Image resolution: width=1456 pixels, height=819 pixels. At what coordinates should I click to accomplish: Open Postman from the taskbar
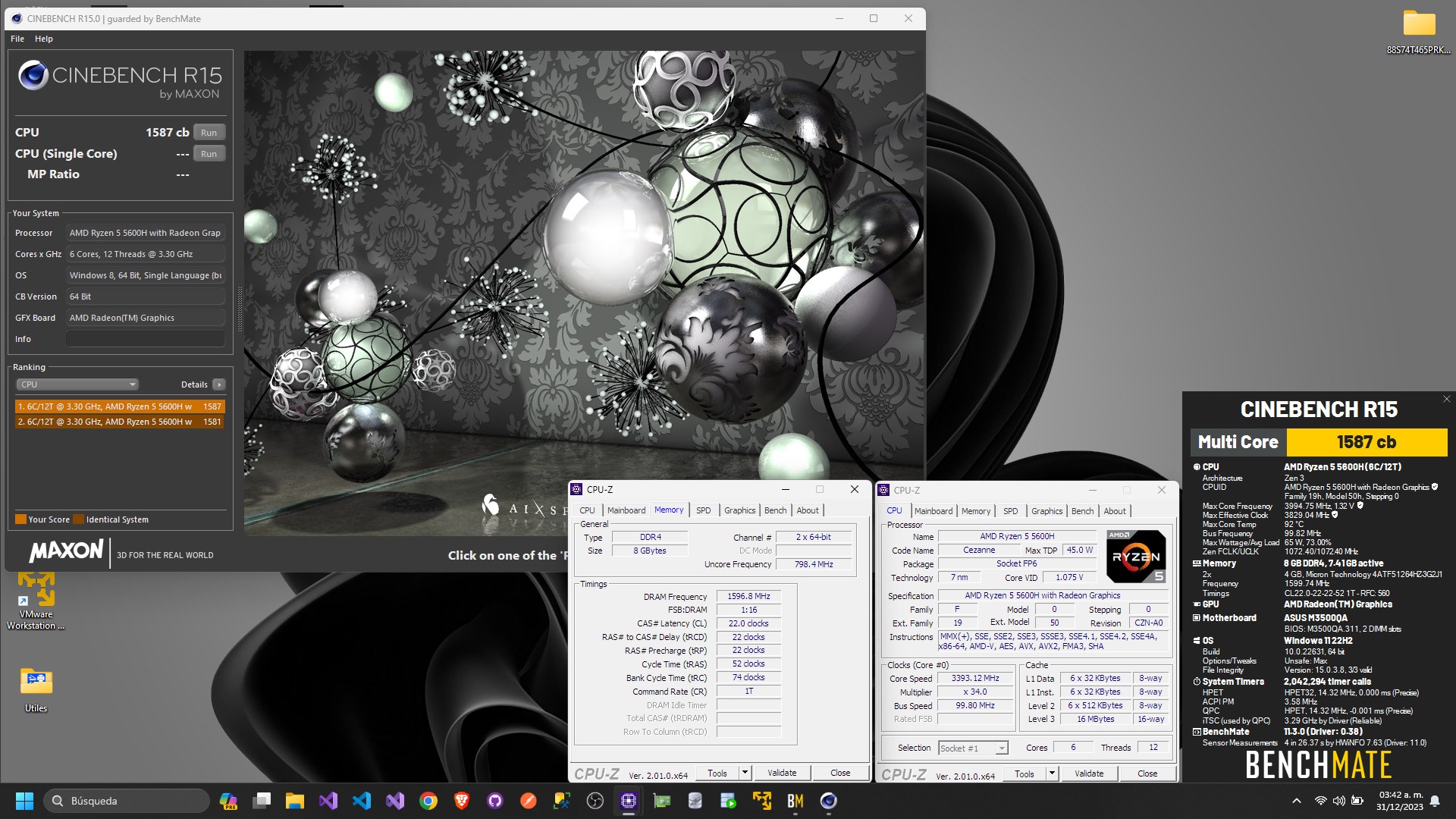[529, 801]
